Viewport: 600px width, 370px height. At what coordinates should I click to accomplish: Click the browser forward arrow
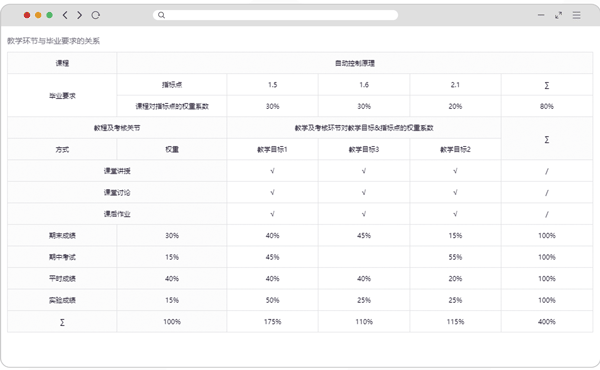(x=80, y=15)
